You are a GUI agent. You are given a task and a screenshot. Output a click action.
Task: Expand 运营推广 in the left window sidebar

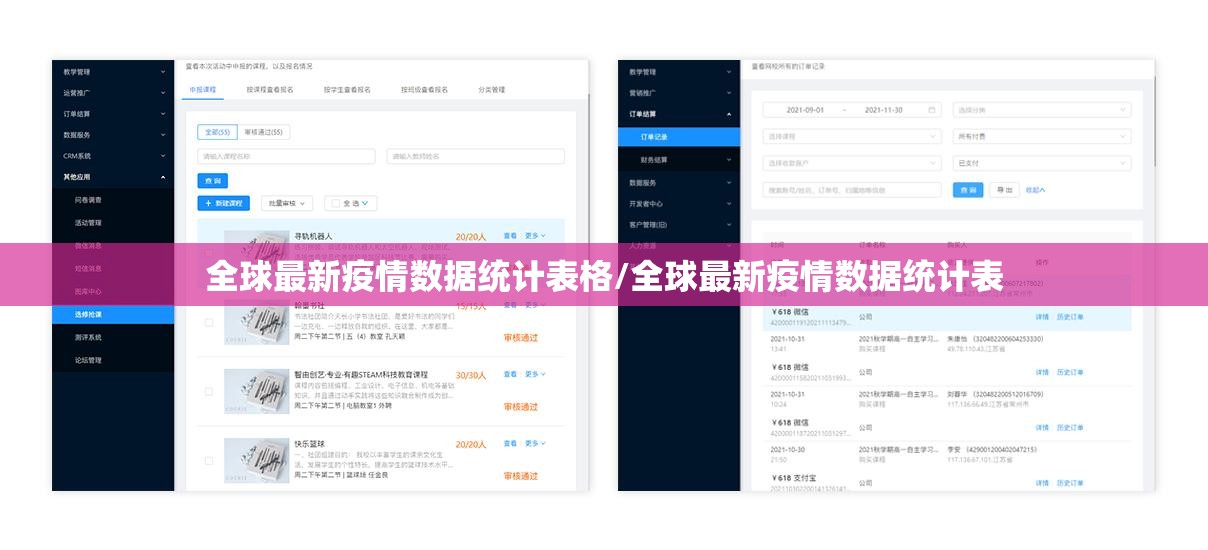tap(113, 93)
